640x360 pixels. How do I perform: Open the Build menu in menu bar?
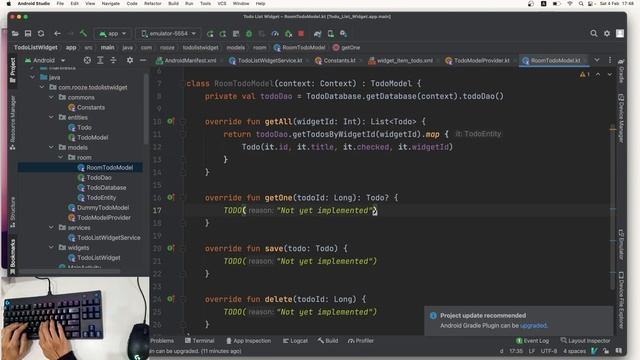point(173,4)
